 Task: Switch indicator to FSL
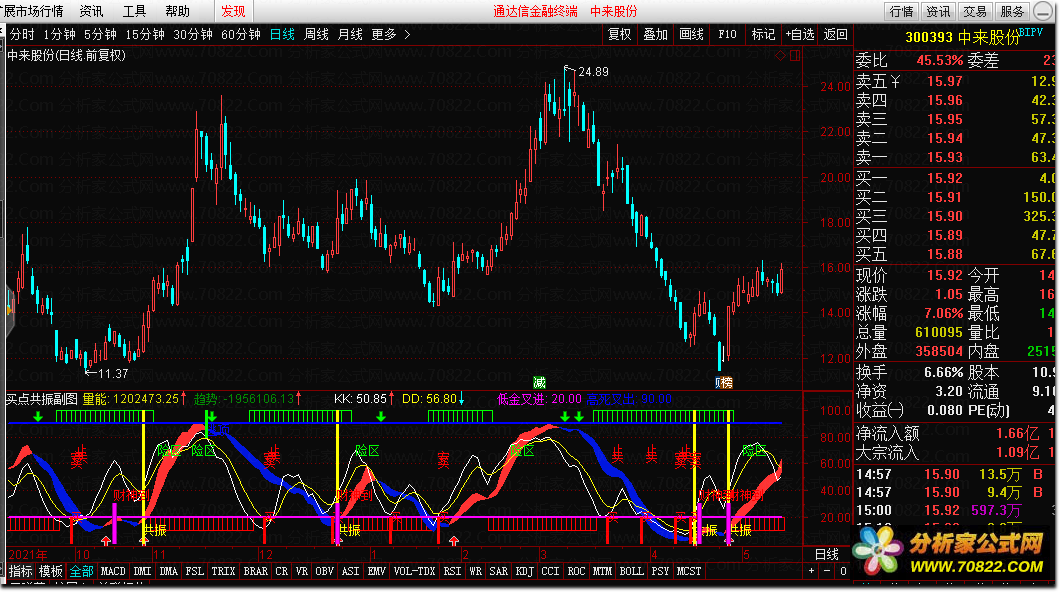click(195, 572)
